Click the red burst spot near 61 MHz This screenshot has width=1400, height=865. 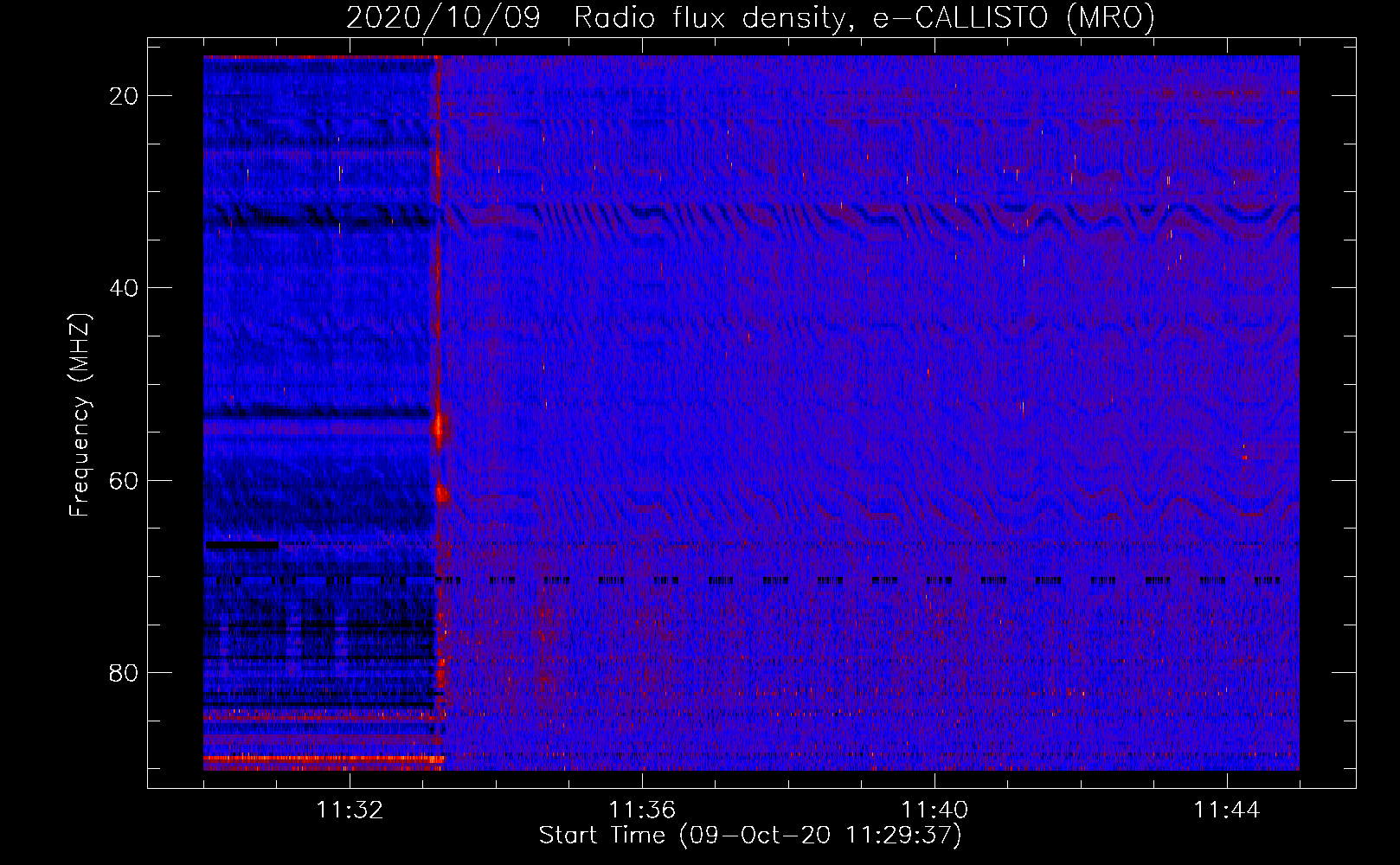click(442, 494)
